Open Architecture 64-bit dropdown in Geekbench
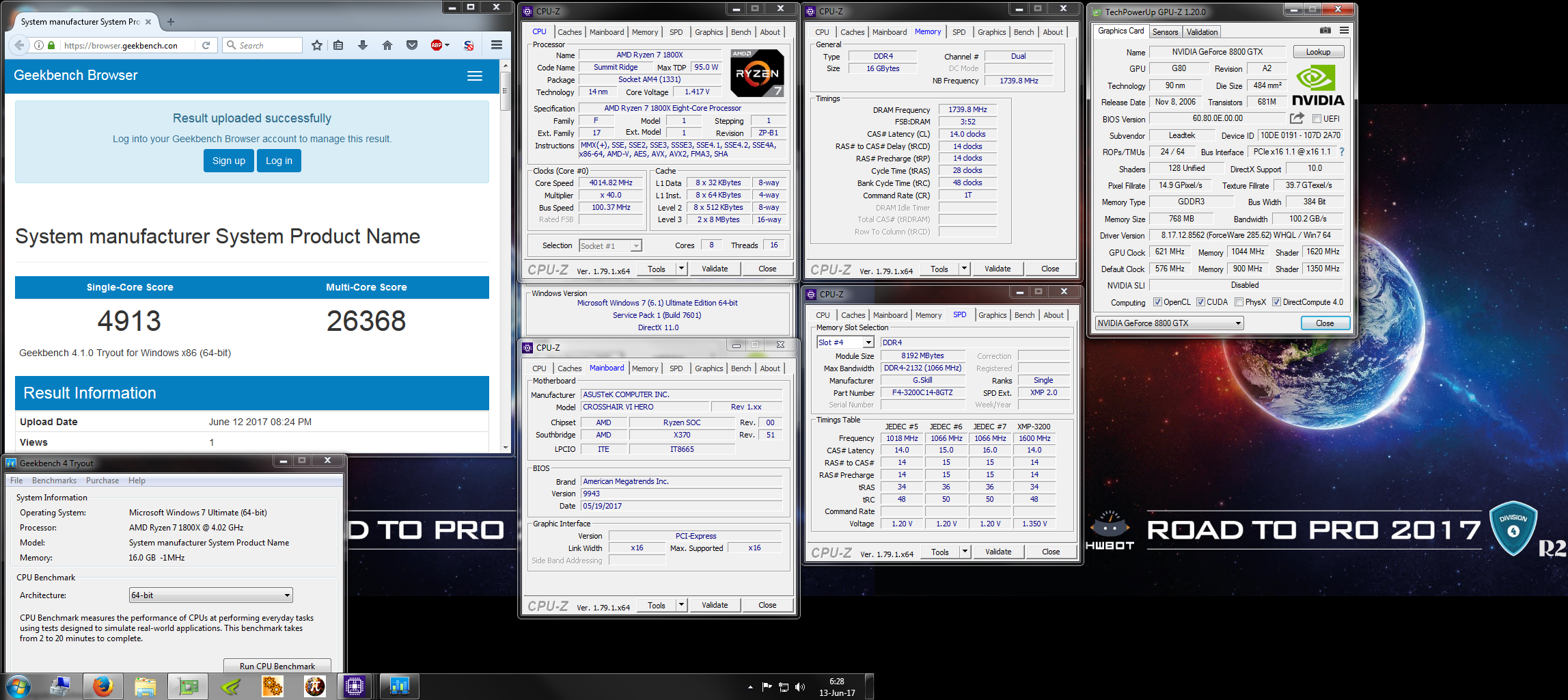Viewport: 1568px width, 700px height. (211, 595)
